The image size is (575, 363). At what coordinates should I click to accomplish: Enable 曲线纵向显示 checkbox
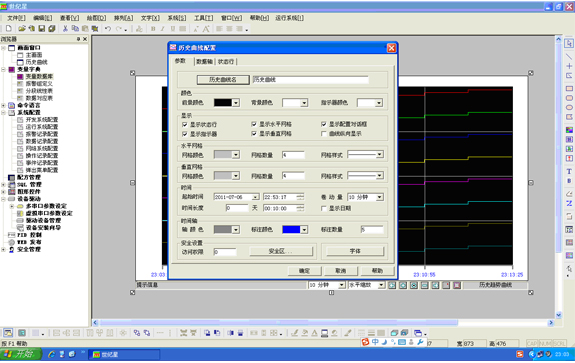[323, 133]
